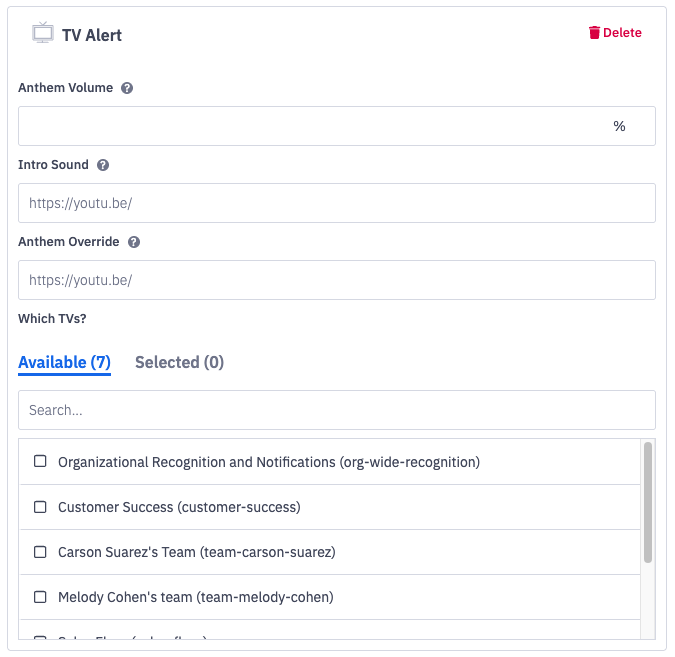Enable the Customer Success TV checkbox

pos(41,507)
